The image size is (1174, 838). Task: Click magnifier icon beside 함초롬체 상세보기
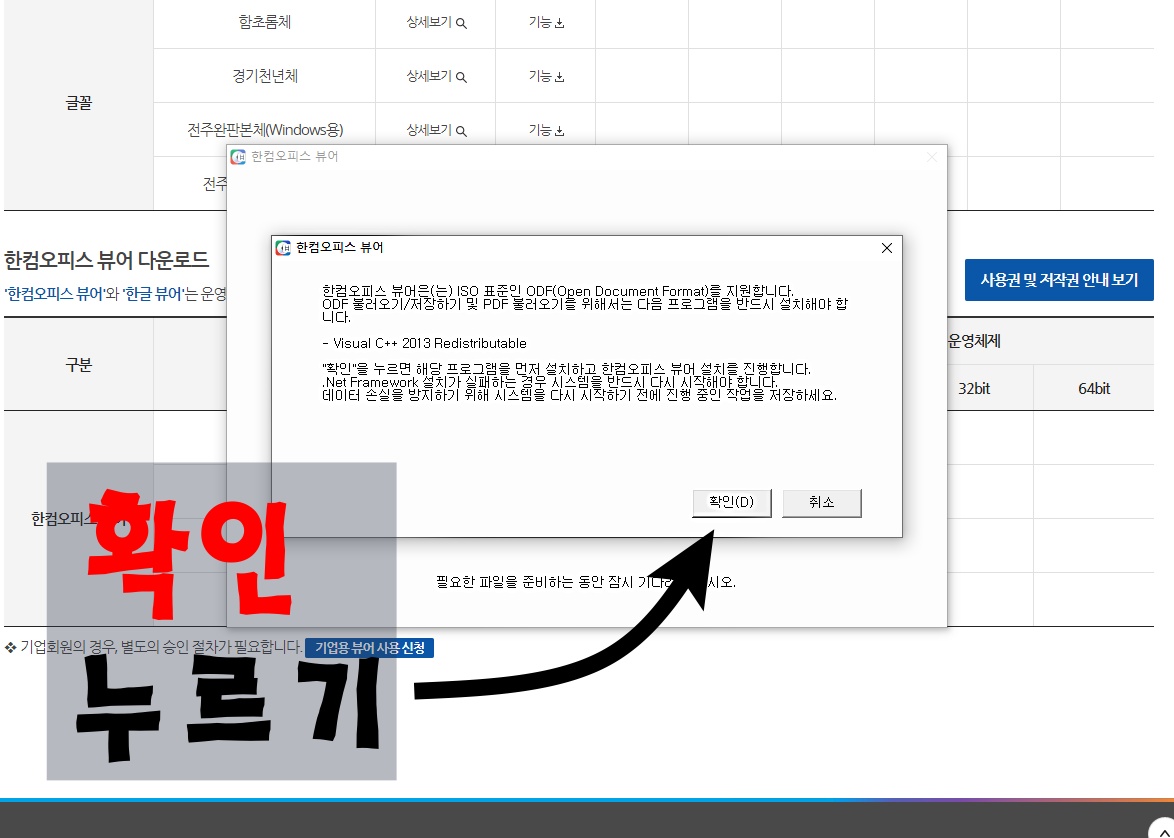point(461,23)
